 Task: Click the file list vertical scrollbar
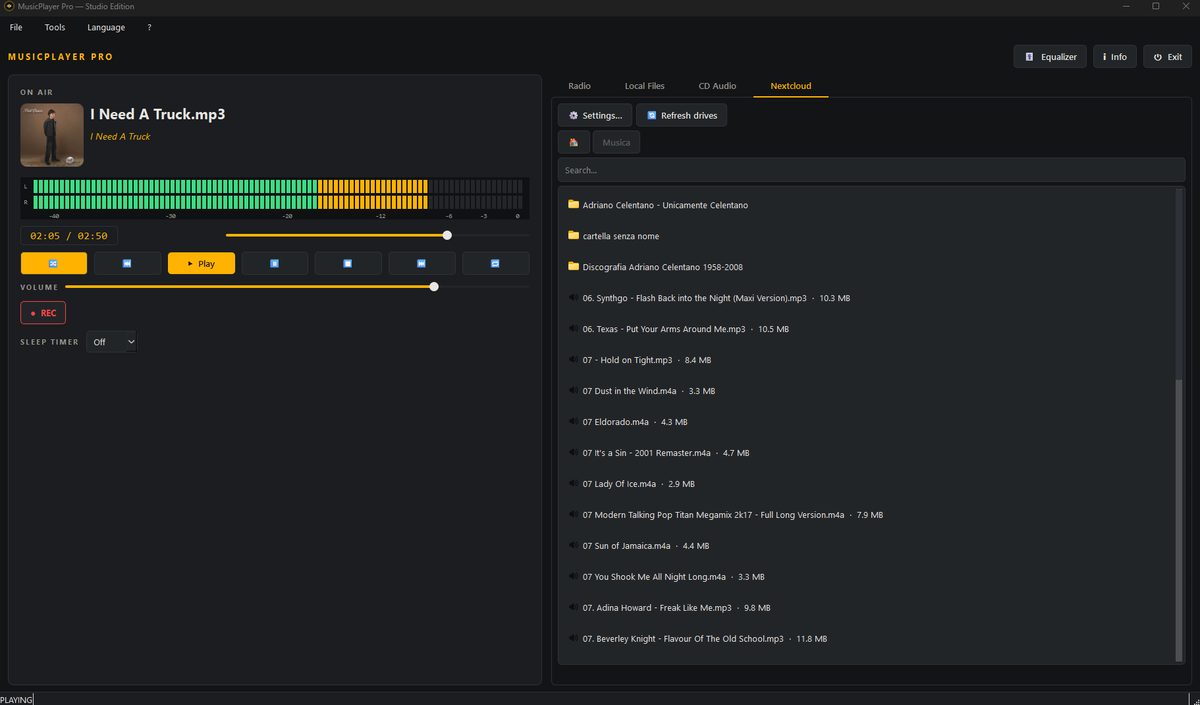pos(1179,520)
